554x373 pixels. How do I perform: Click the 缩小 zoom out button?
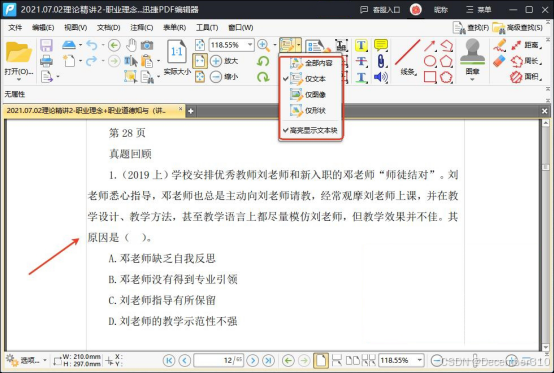coord(224,77)
